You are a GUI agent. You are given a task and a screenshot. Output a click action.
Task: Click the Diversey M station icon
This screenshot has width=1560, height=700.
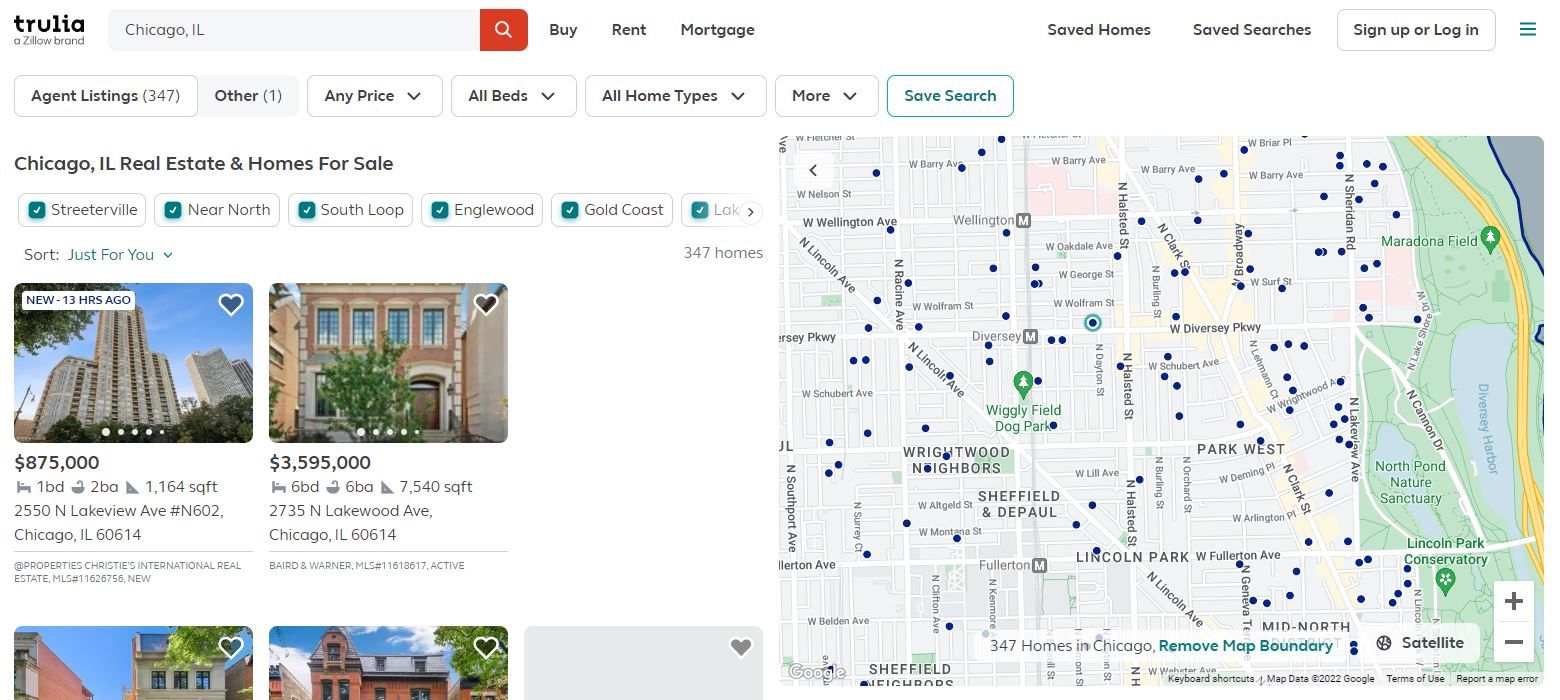coord(1031,337)
